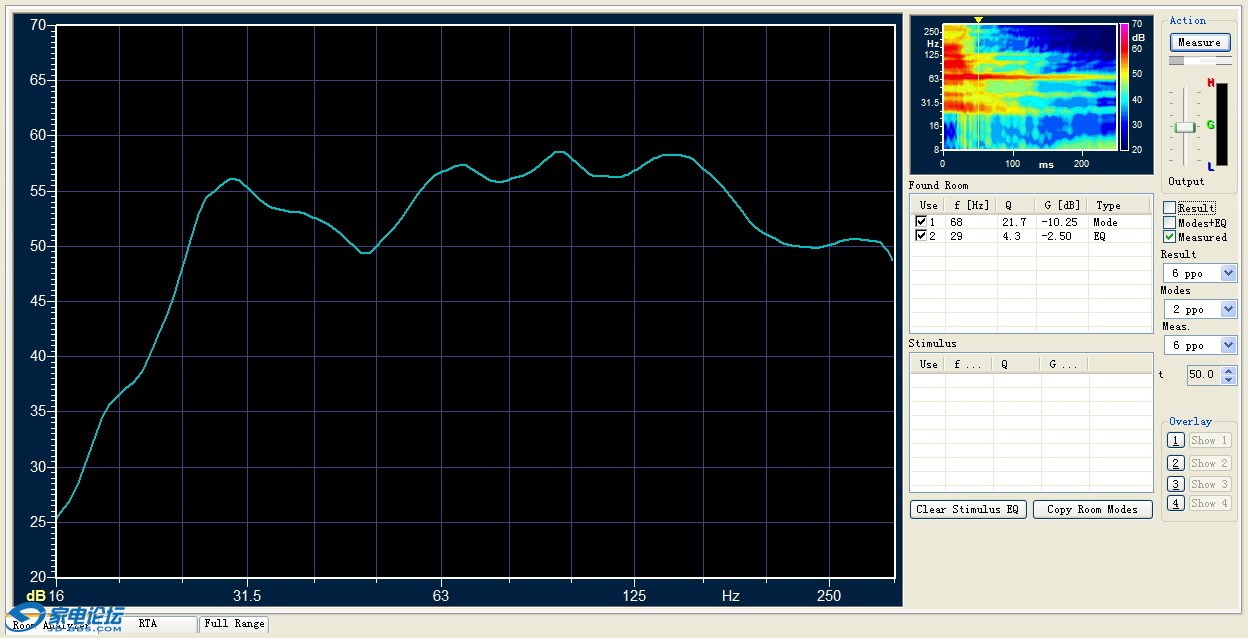Click the frequency response curve graph
1248x638 pixels.
[x=474, y=301]
